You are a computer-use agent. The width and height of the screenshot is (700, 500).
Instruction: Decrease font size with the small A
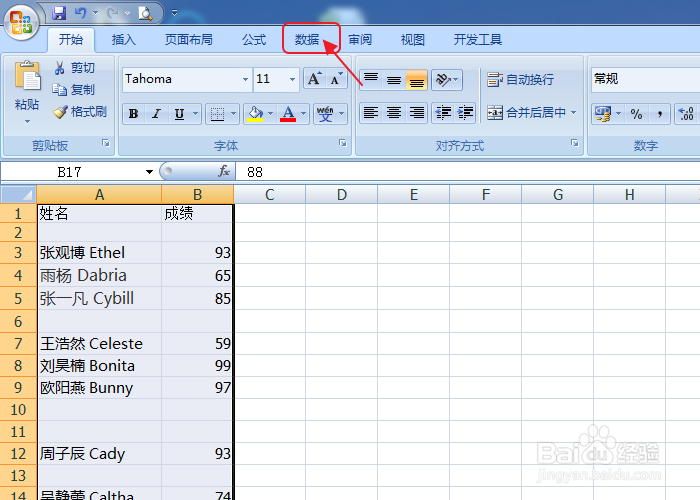click(336, 79)
